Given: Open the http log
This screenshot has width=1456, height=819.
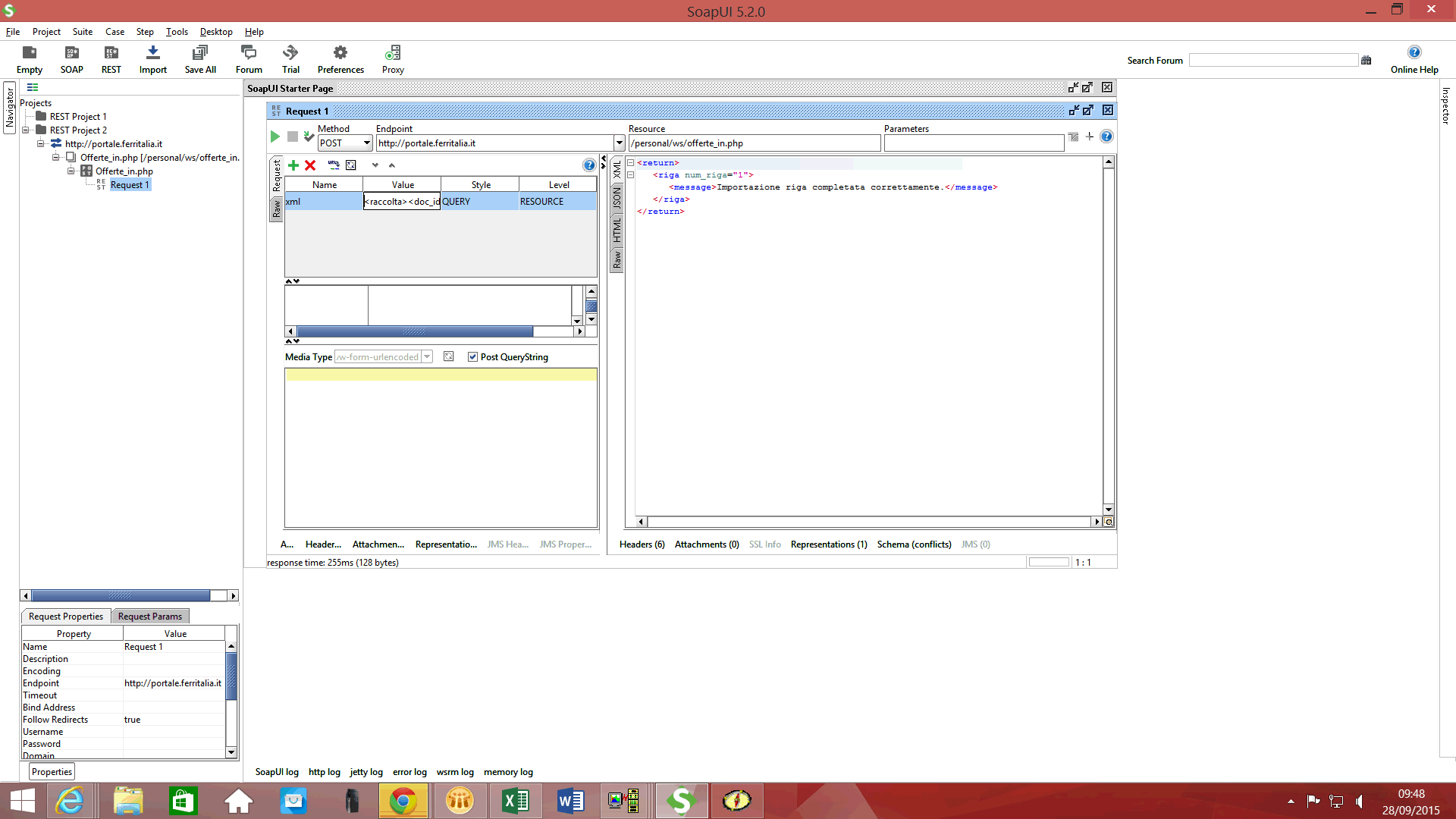Looking at the screenshot, I should tap(325, 772).
